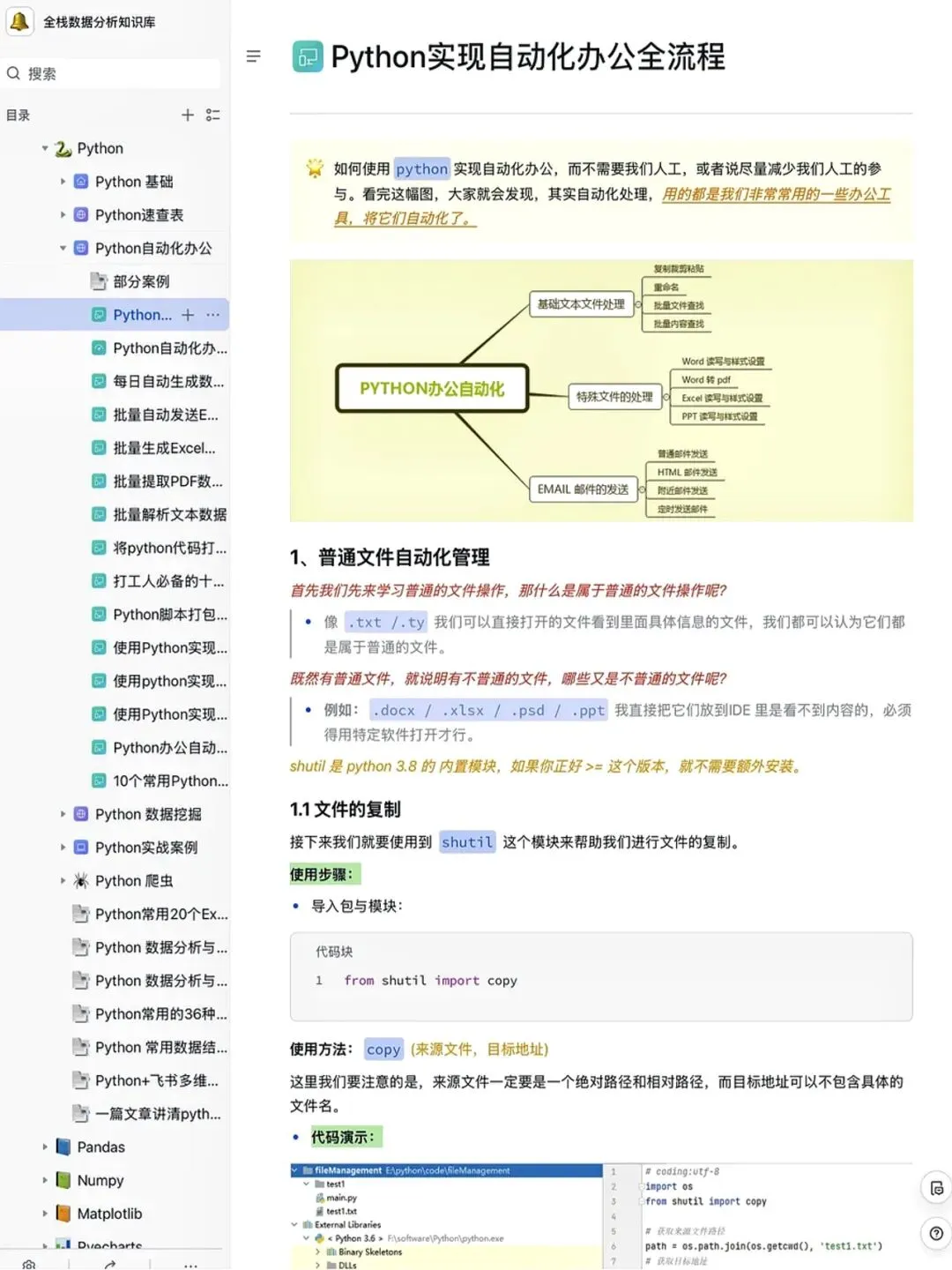Open help via the question mark button
952x1270 pixels.
coord(936,1234)
